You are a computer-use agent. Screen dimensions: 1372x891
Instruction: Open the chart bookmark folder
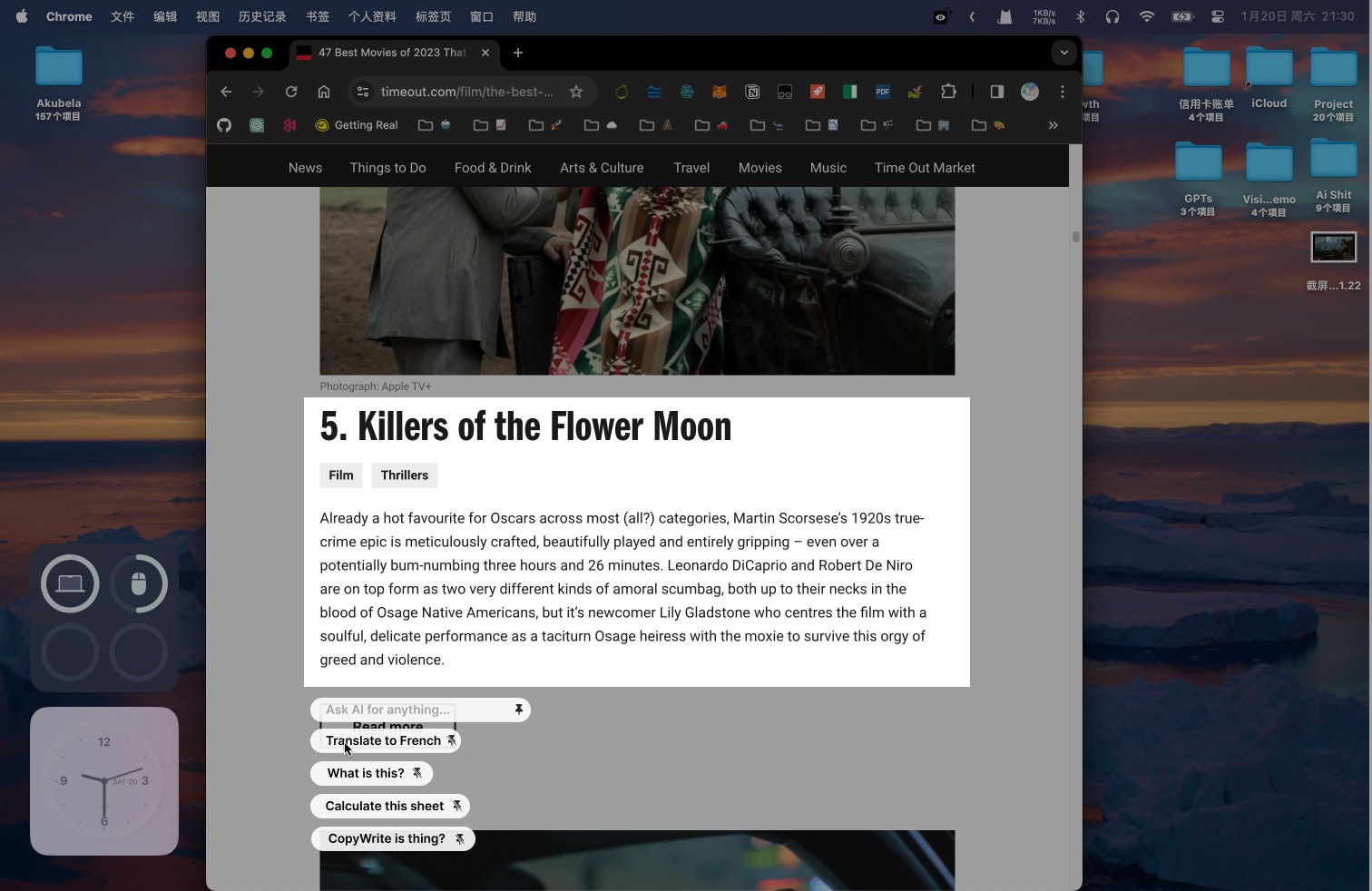point(490,125)
